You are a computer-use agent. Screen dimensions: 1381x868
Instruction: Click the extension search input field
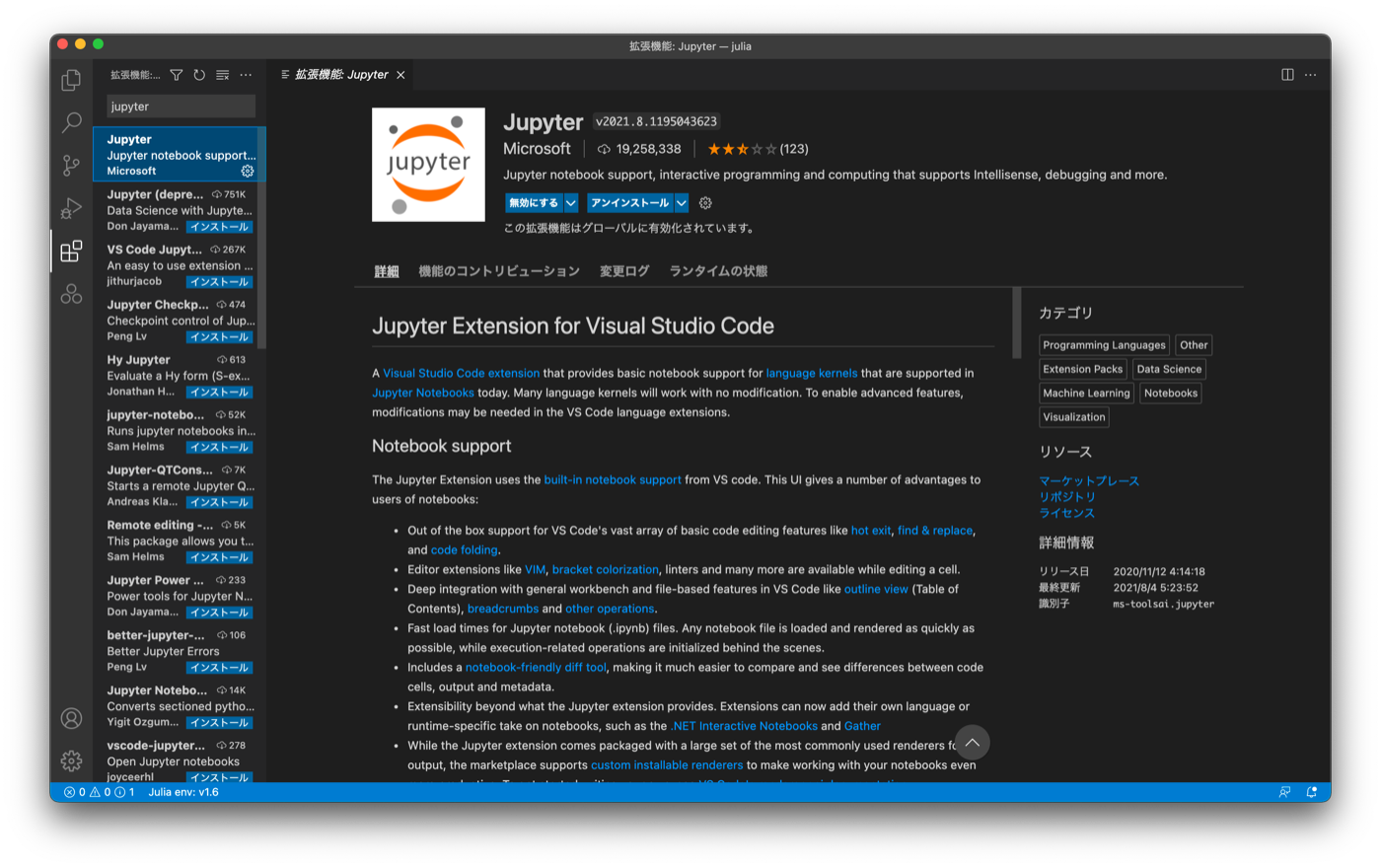pos(181,107)
